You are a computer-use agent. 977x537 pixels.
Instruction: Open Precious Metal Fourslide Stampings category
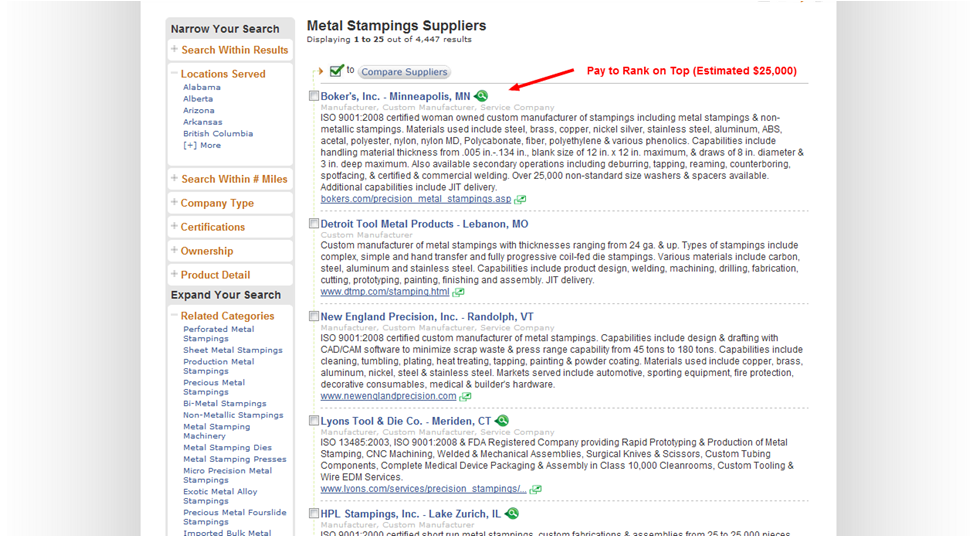(x=235, y=517)
